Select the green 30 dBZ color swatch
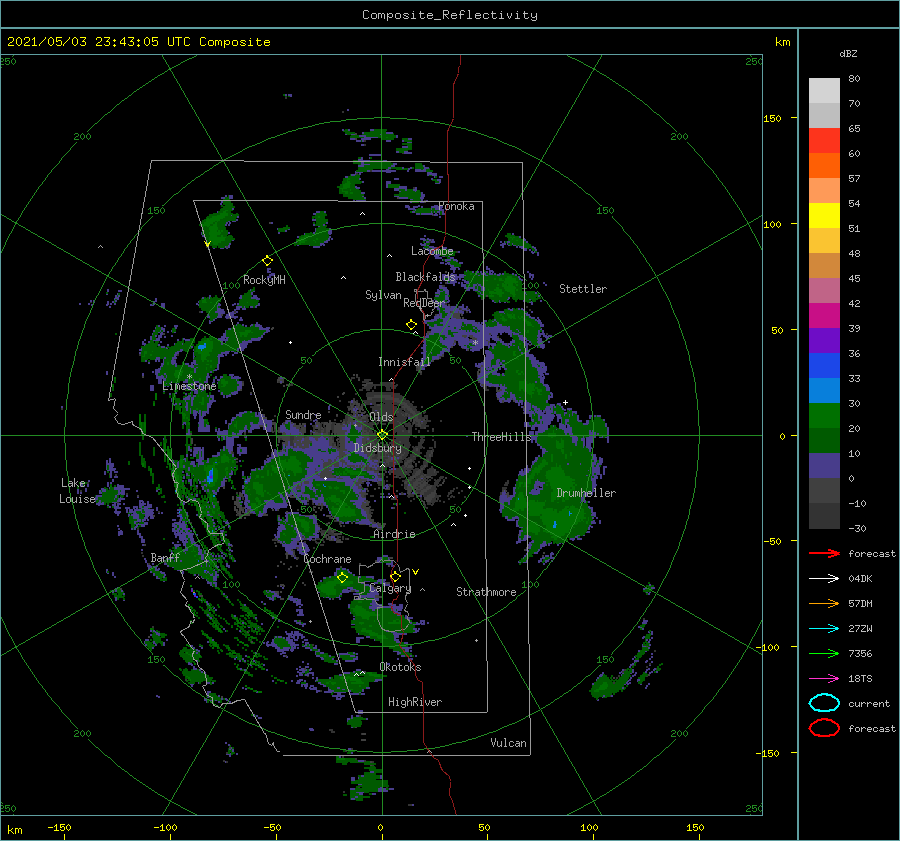 [824, 416]
